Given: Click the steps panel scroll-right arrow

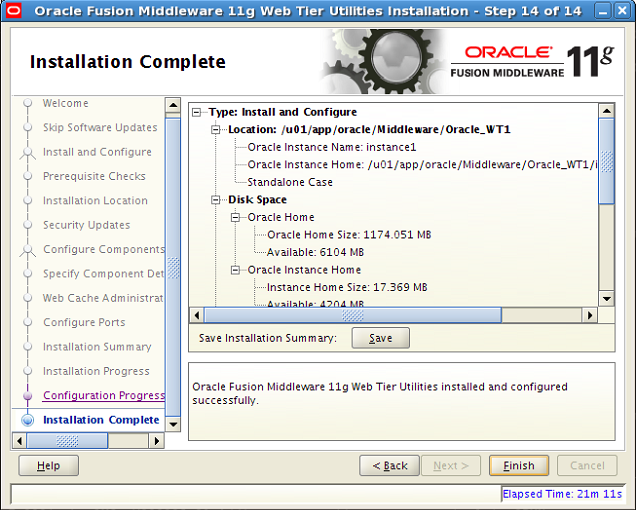Looking at the screenshot, I should tap(157, 441).
